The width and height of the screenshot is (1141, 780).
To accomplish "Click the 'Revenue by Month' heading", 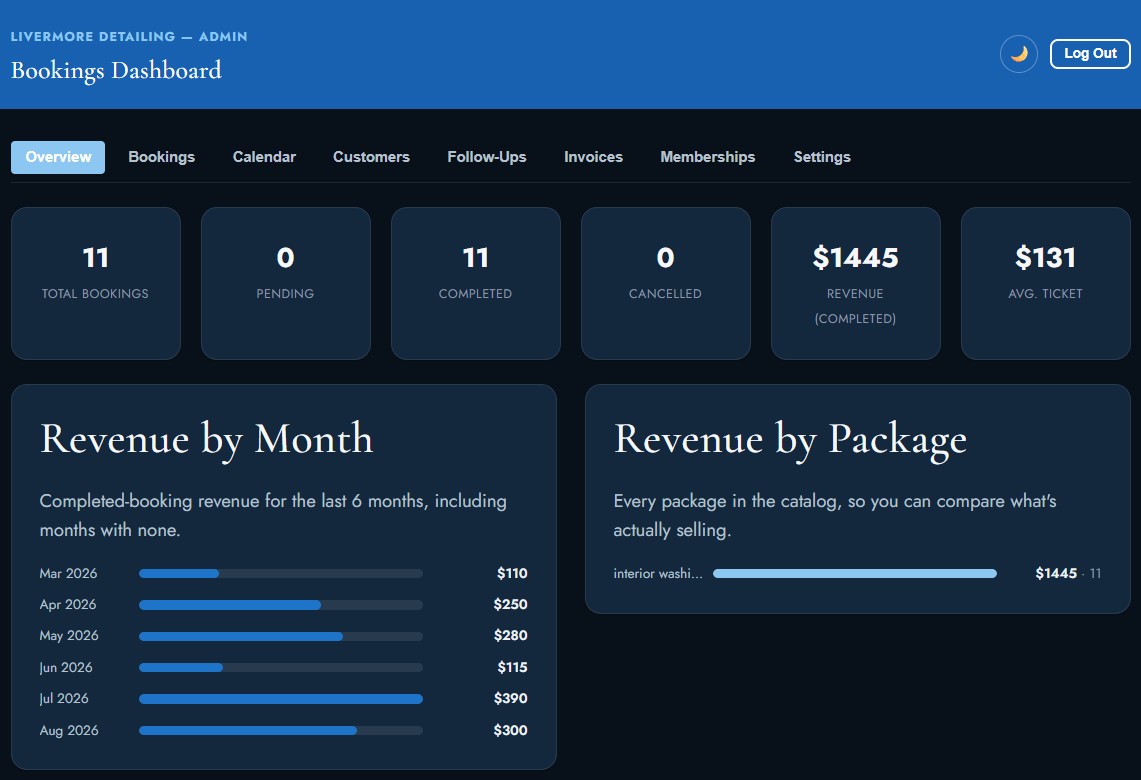I will (x=207, y=439).
